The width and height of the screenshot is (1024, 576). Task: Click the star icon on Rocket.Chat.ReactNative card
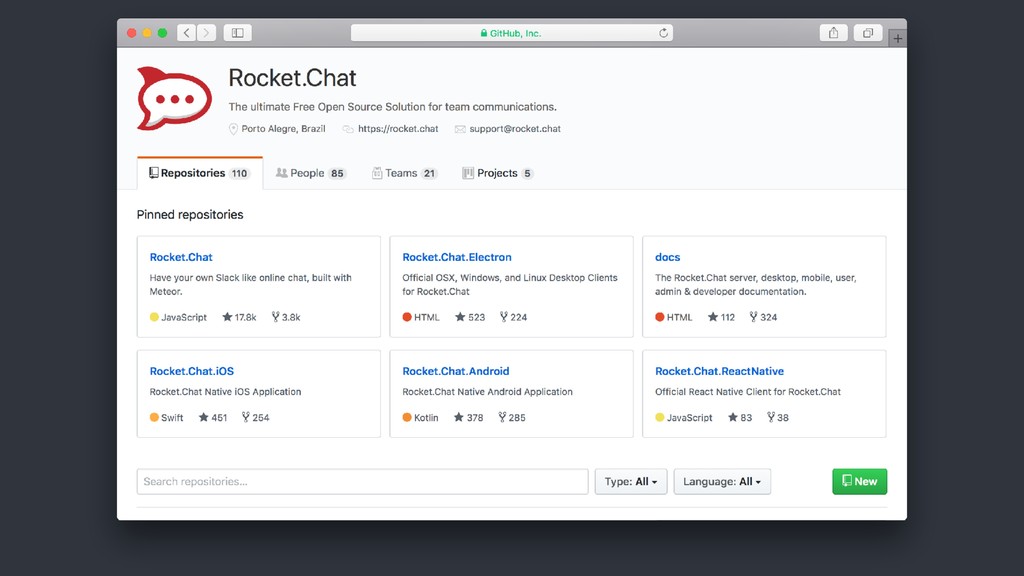pyautogui.click(x=733, y=417)
